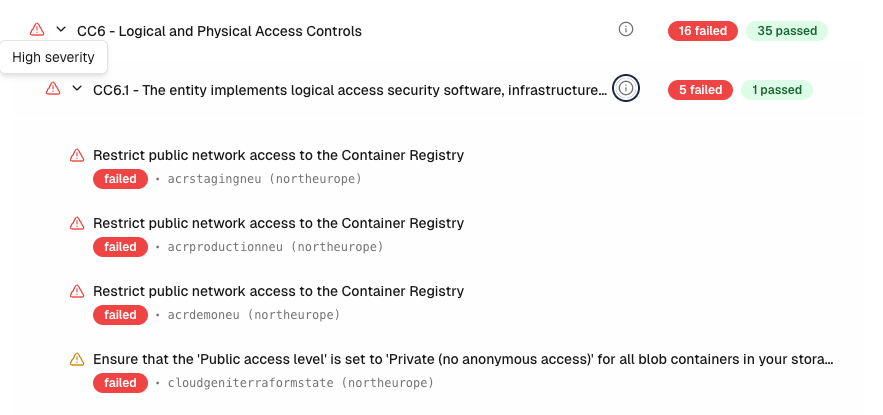The height and width of the screenshot is (415, 883).
Task: Click warning icon for the acrstagingneu finding
Action: tap(77, 156)
